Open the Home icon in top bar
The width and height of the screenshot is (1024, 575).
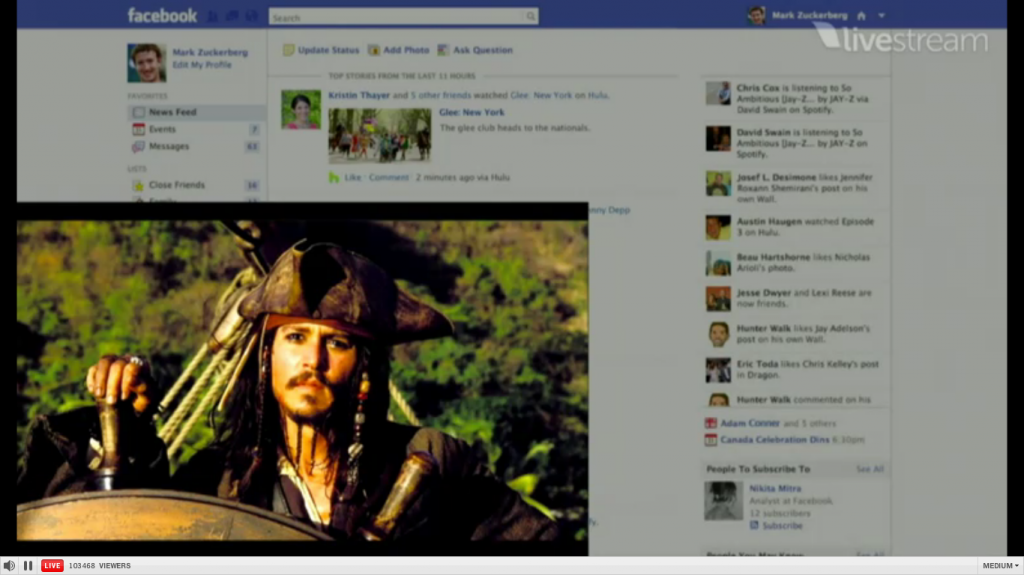[861, 16]
